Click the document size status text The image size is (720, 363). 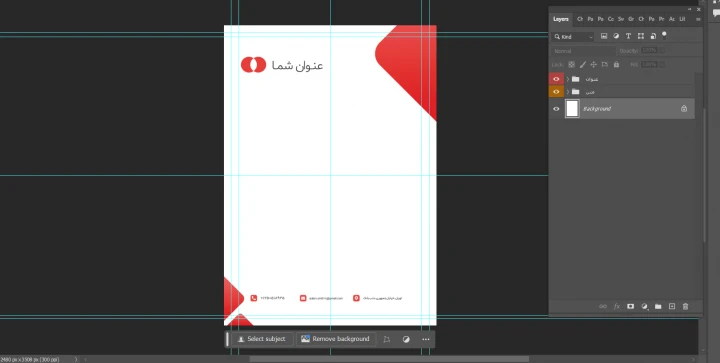coord(29,360)
